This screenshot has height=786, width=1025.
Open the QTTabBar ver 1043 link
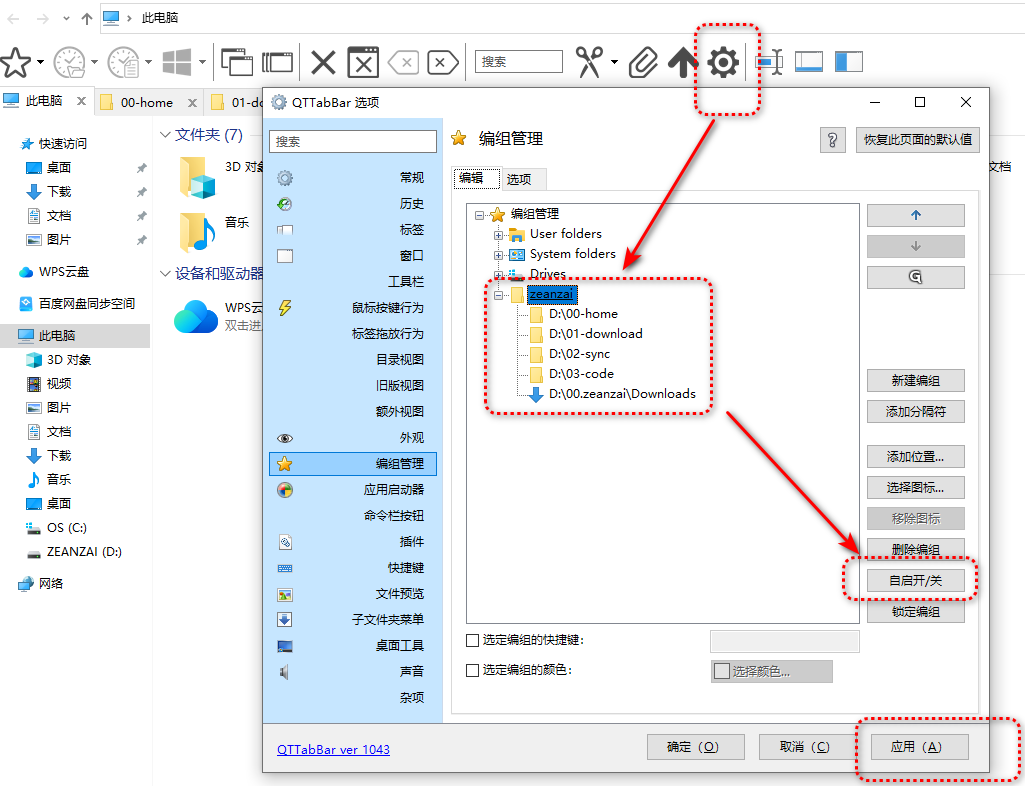point(333,749)
